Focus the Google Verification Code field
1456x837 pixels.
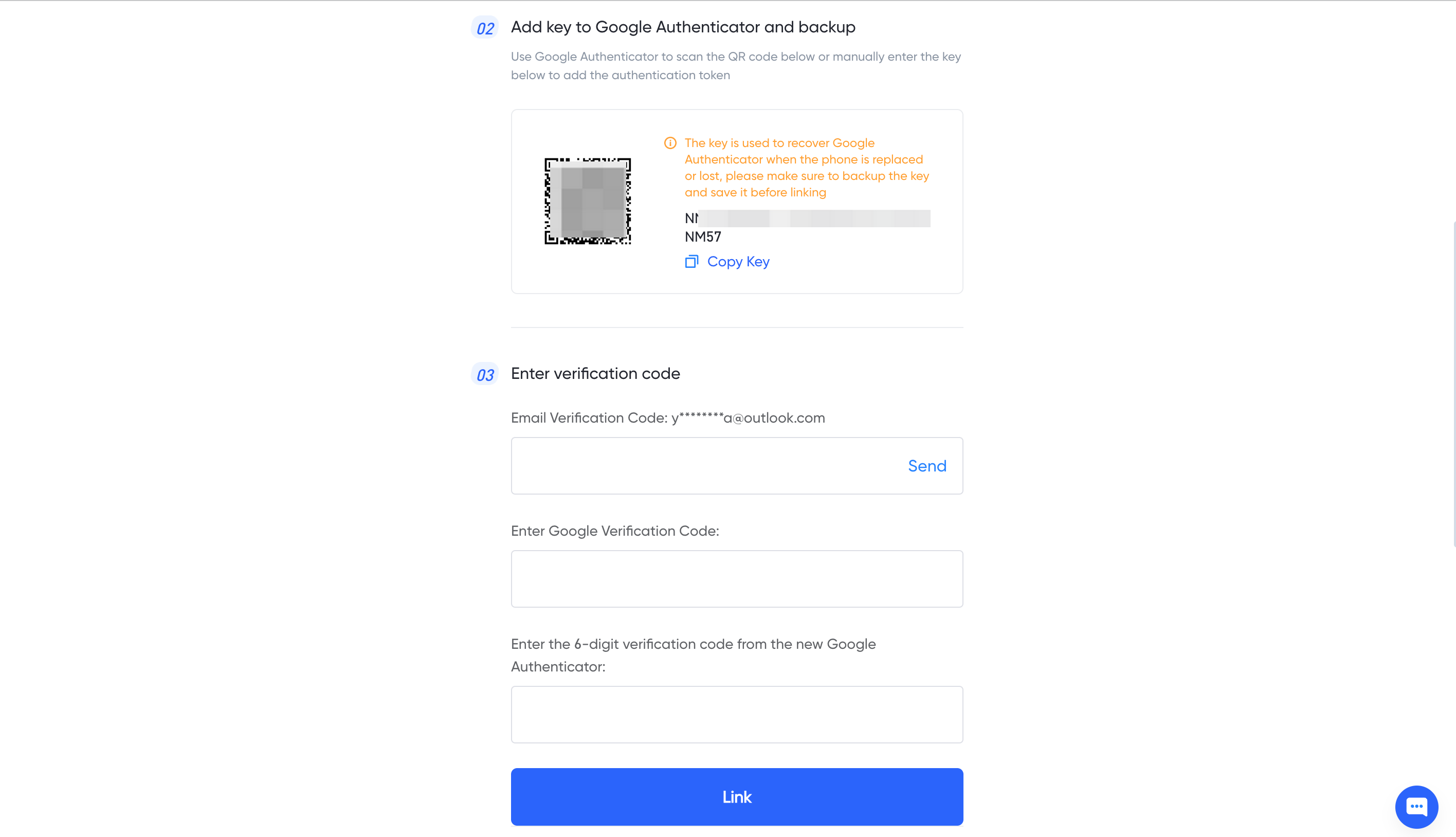pyautogui.click(x=737, y=579)
